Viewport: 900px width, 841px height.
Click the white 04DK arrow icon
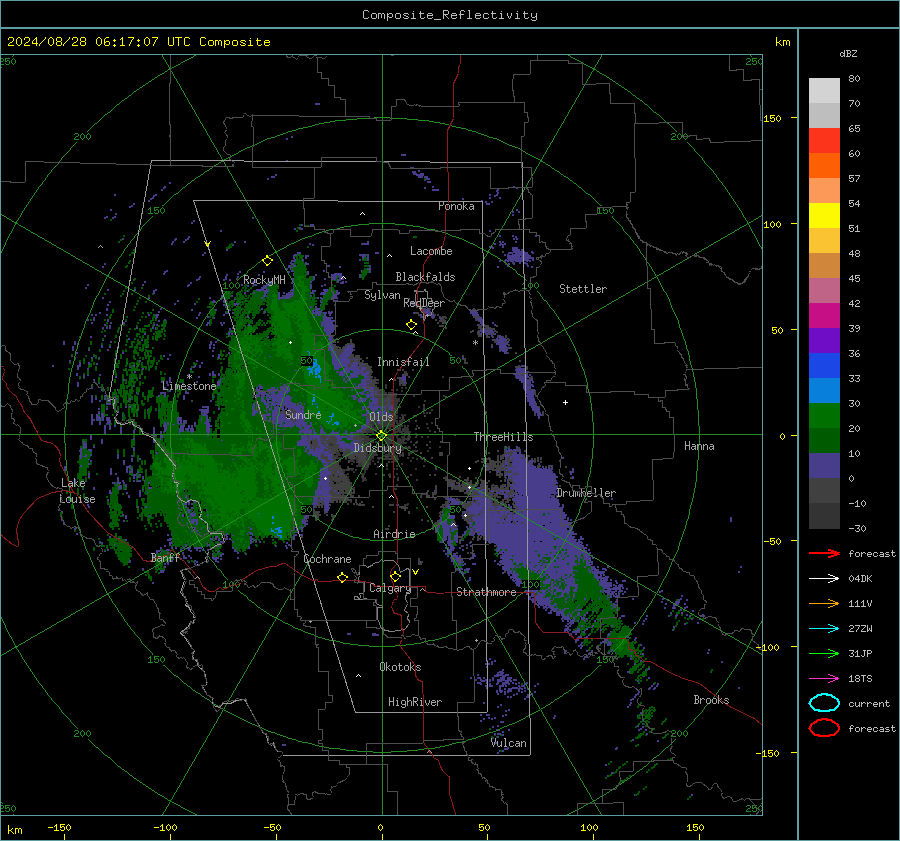(x=824, y=579)
